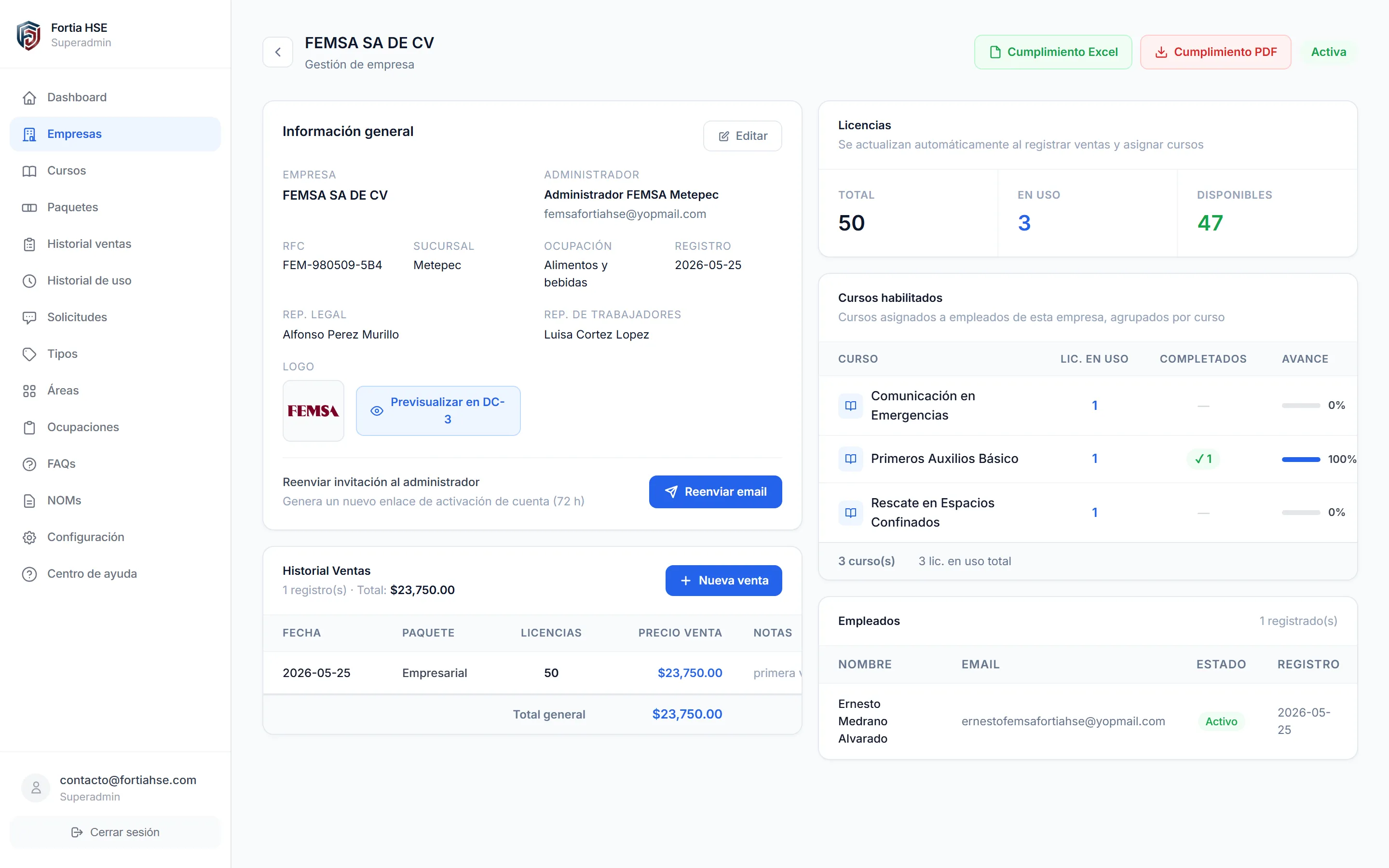Click the Dashboard home icon
The image size is (1389, 868).
29,97
